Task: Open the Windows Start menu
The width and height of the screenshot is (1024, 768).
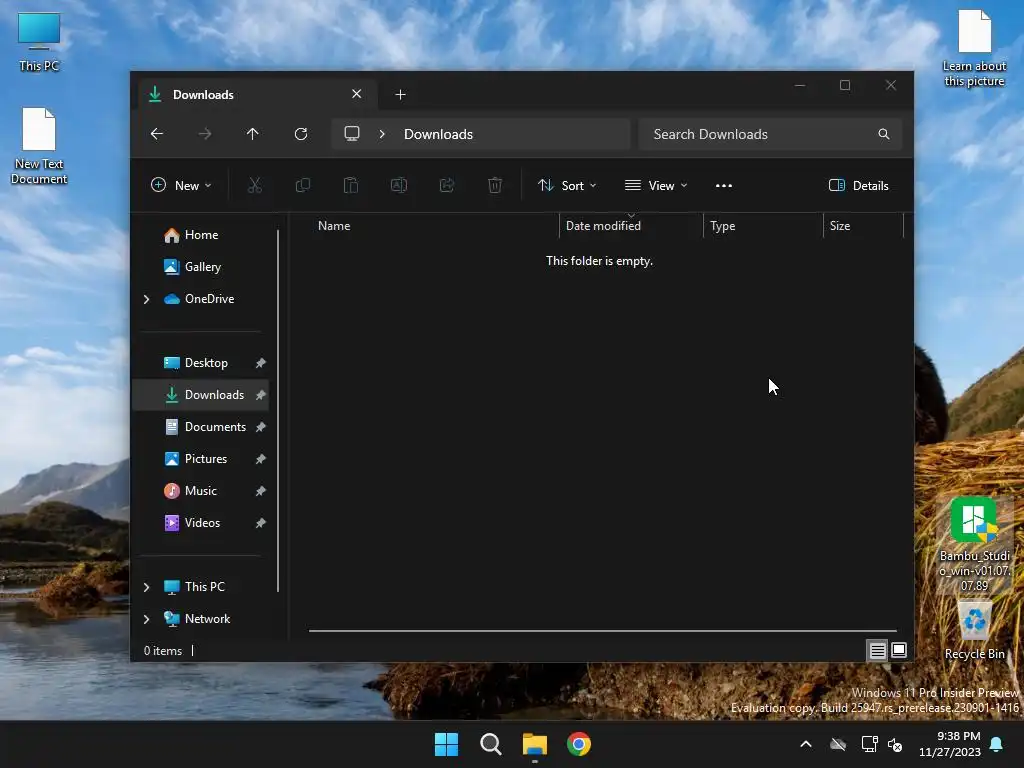Action: click(x=447, y=744)
